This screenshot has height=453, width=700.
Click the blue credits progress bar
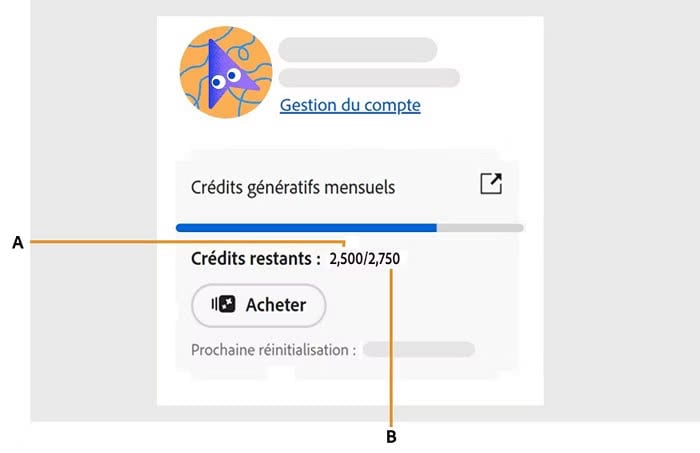(x=306, y=228)
